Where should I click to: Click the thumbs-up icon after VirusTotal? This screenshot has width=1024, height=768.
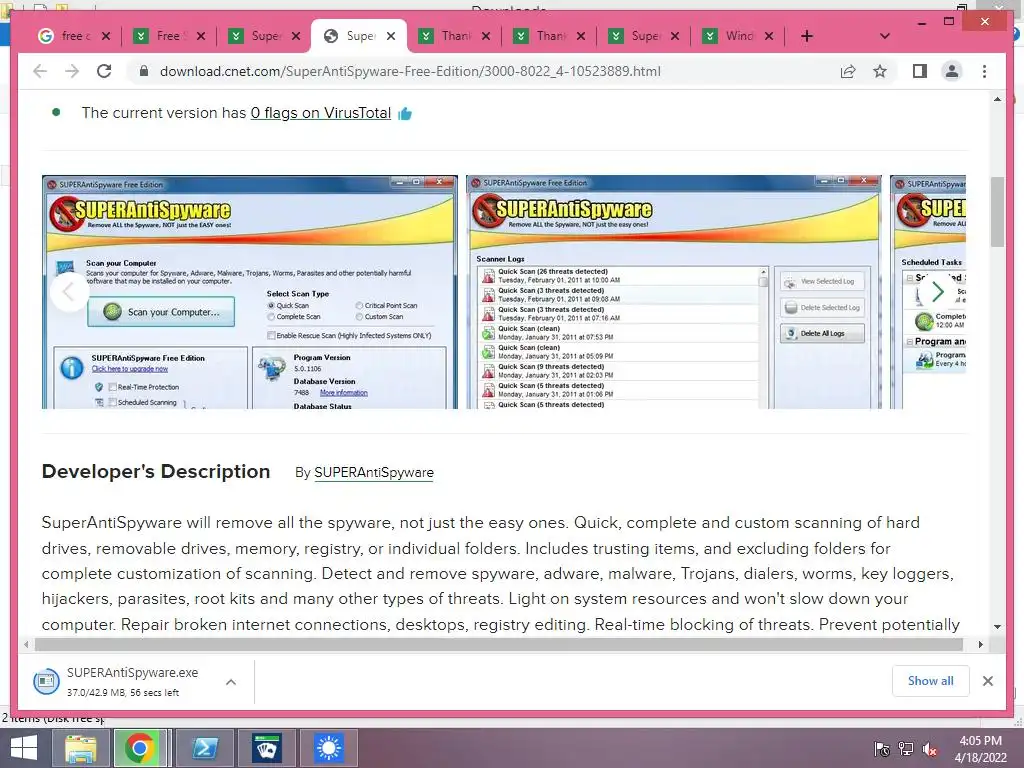[405, 114]
